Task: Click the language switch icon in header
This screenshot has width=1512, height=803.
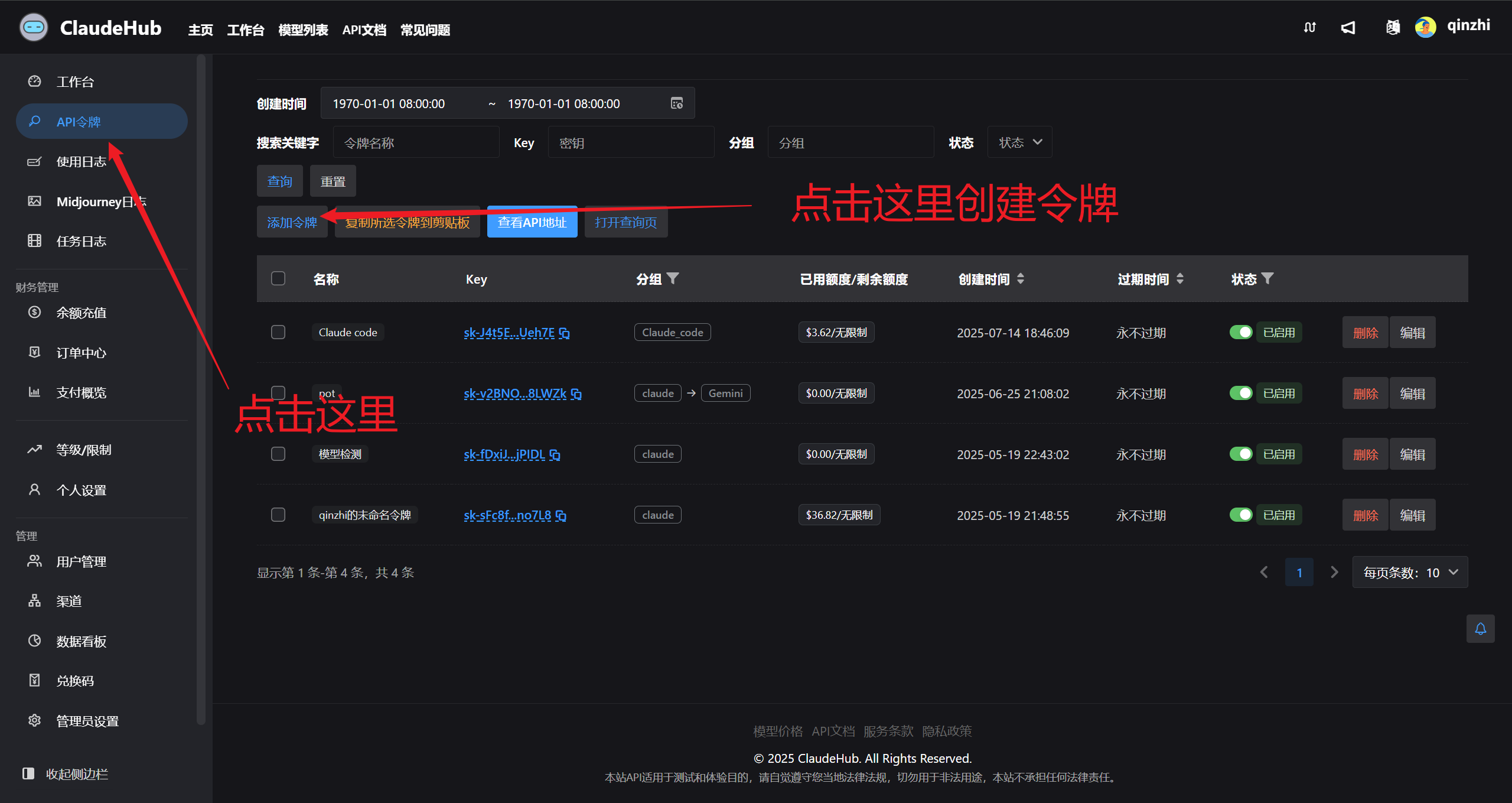Action: [x=1393, y=28]
